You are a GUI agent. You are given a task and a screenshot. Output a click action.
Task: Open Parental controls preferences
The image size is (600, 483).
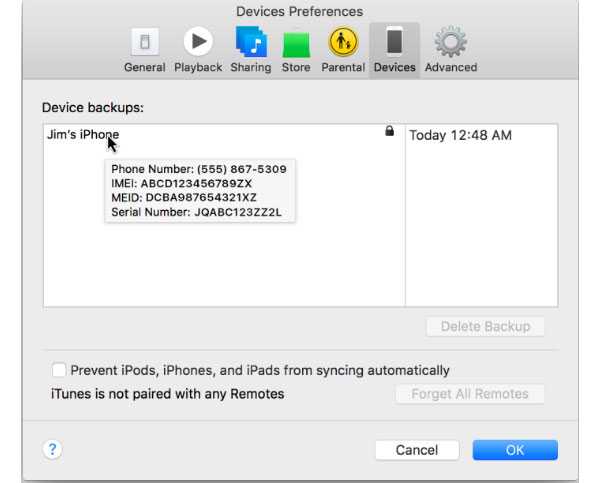click(343, 49)
